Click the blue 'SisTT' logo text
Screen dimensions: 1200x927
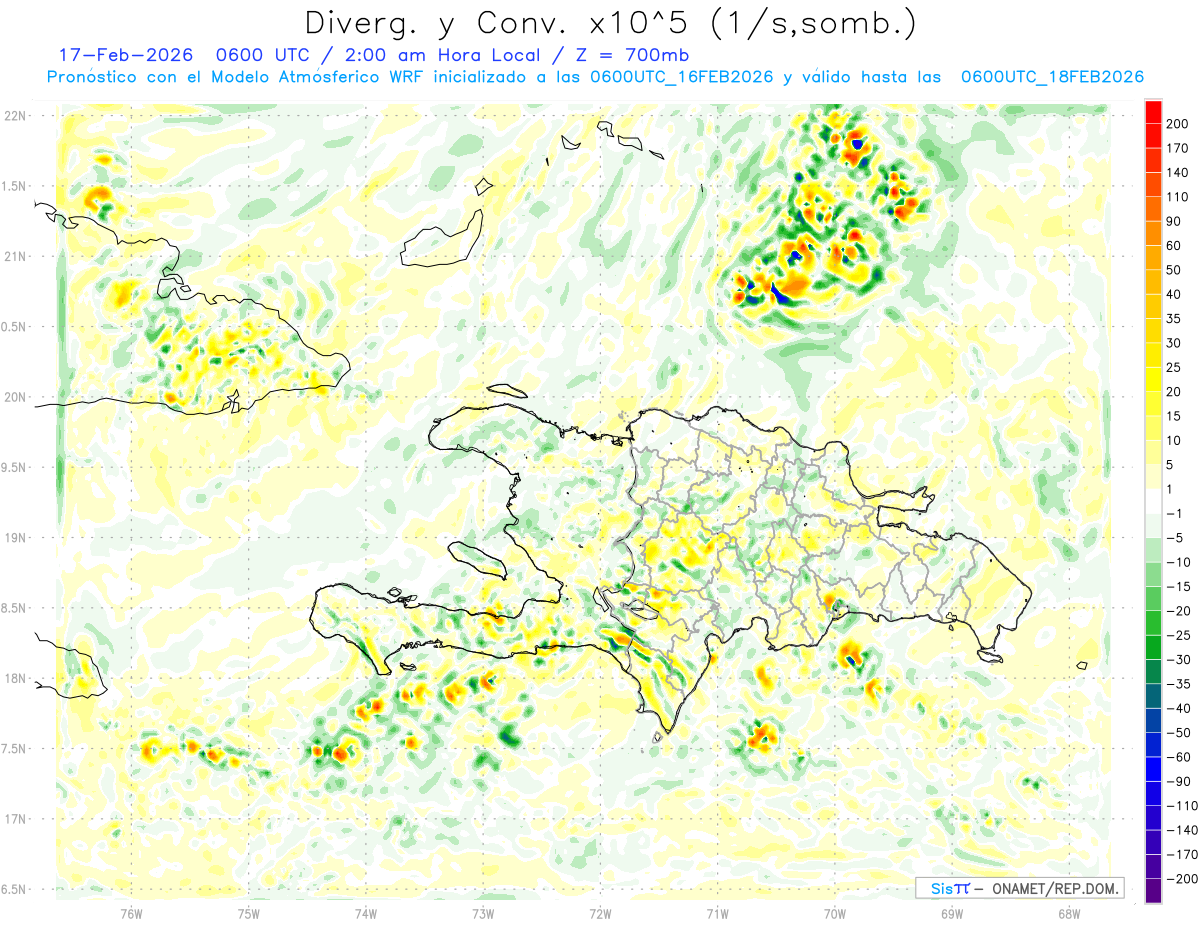coord(949,888)
